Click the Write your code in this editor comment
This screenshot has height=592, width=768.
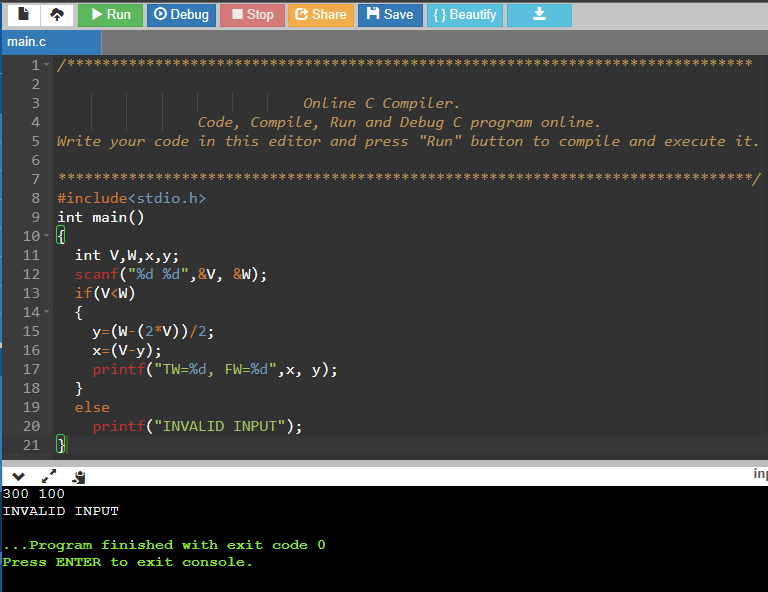[x=408, y=142]
